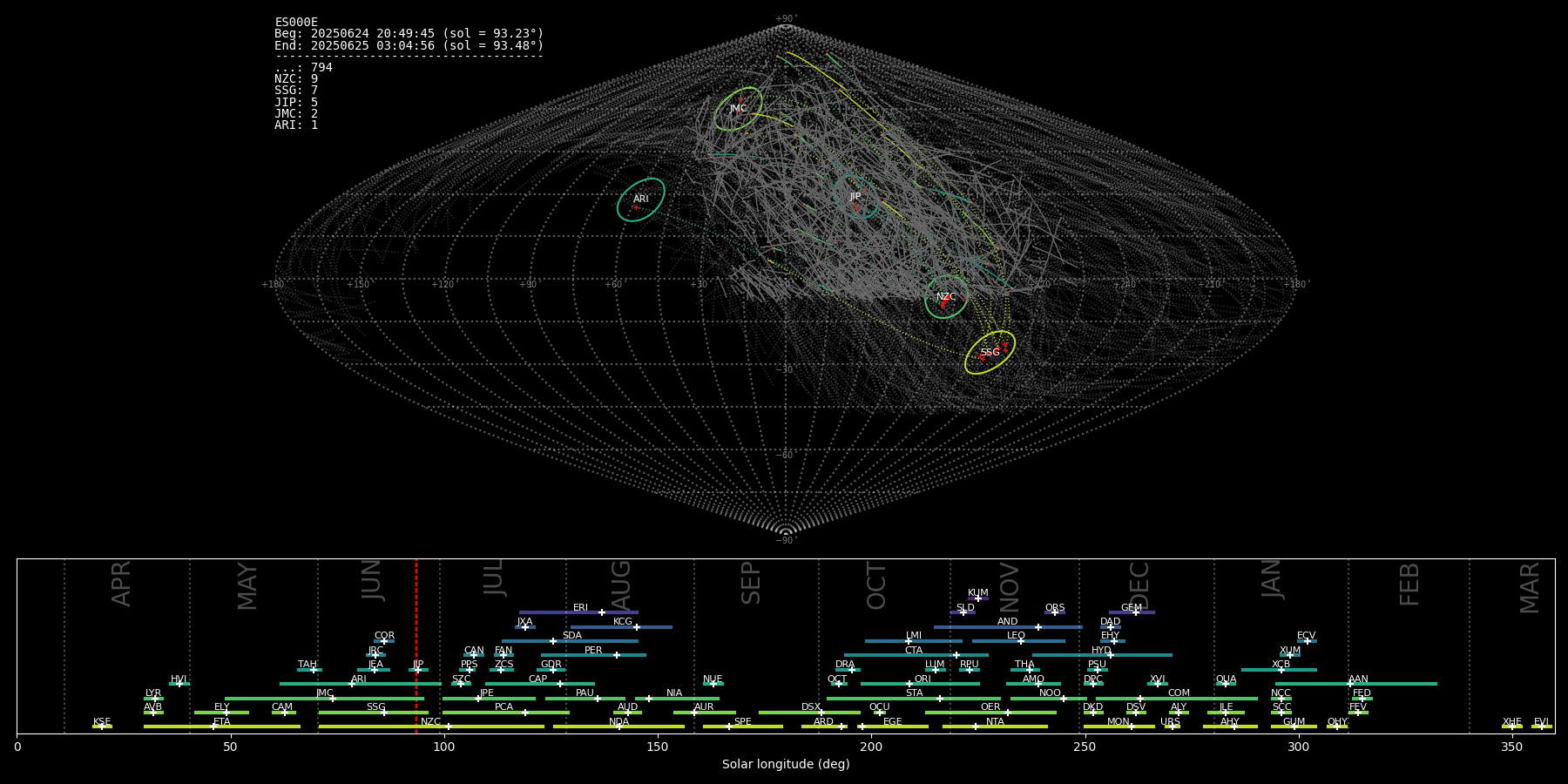This screenshot has height=784, width=1568.
Task: Click the FEB month label in timeline
Action: pyautogui.click(x=1409, y=584)
